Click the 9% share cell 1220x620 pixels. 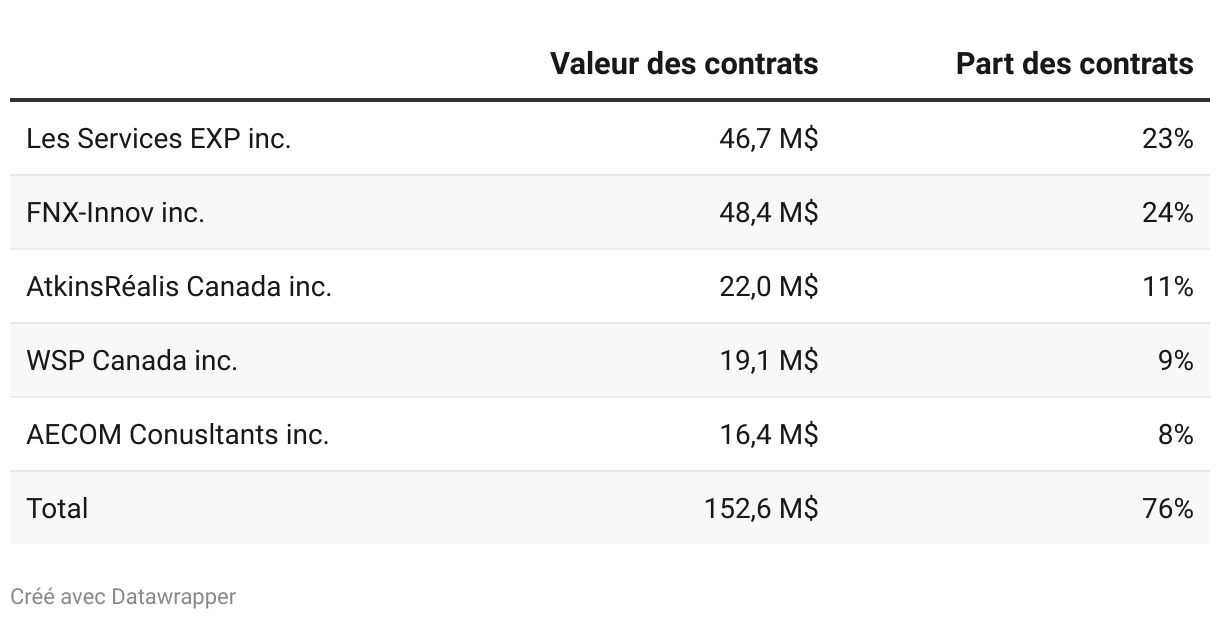click(x=1175, y=360)
